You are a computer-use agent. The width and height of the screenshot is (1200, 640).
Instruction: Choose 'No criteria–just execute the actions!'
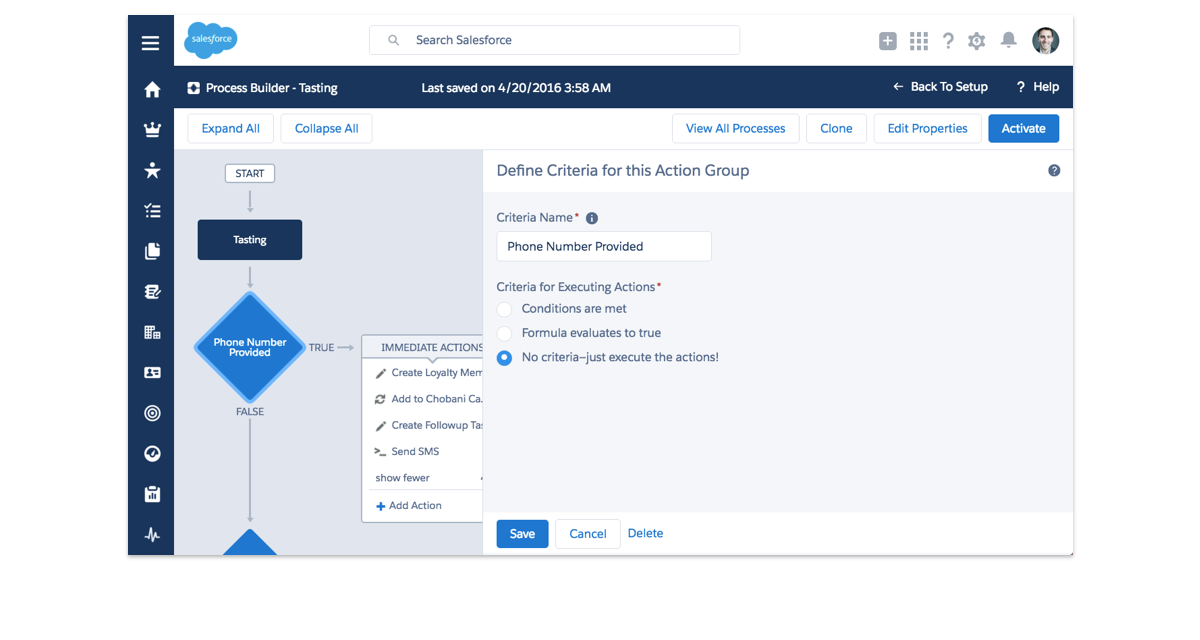click(504, 357)
